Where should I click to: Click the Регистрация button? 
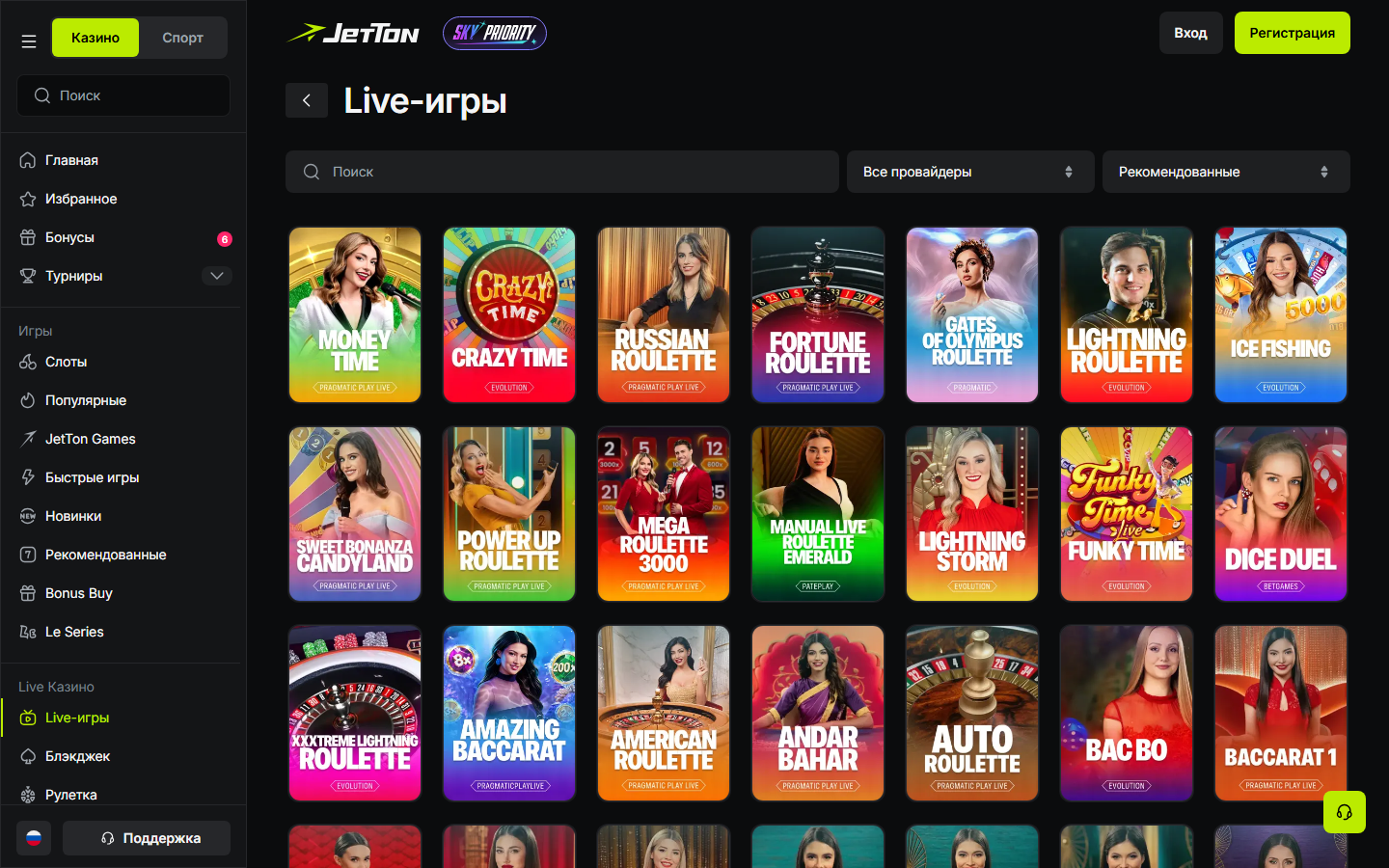click(x=1293, y=33)
